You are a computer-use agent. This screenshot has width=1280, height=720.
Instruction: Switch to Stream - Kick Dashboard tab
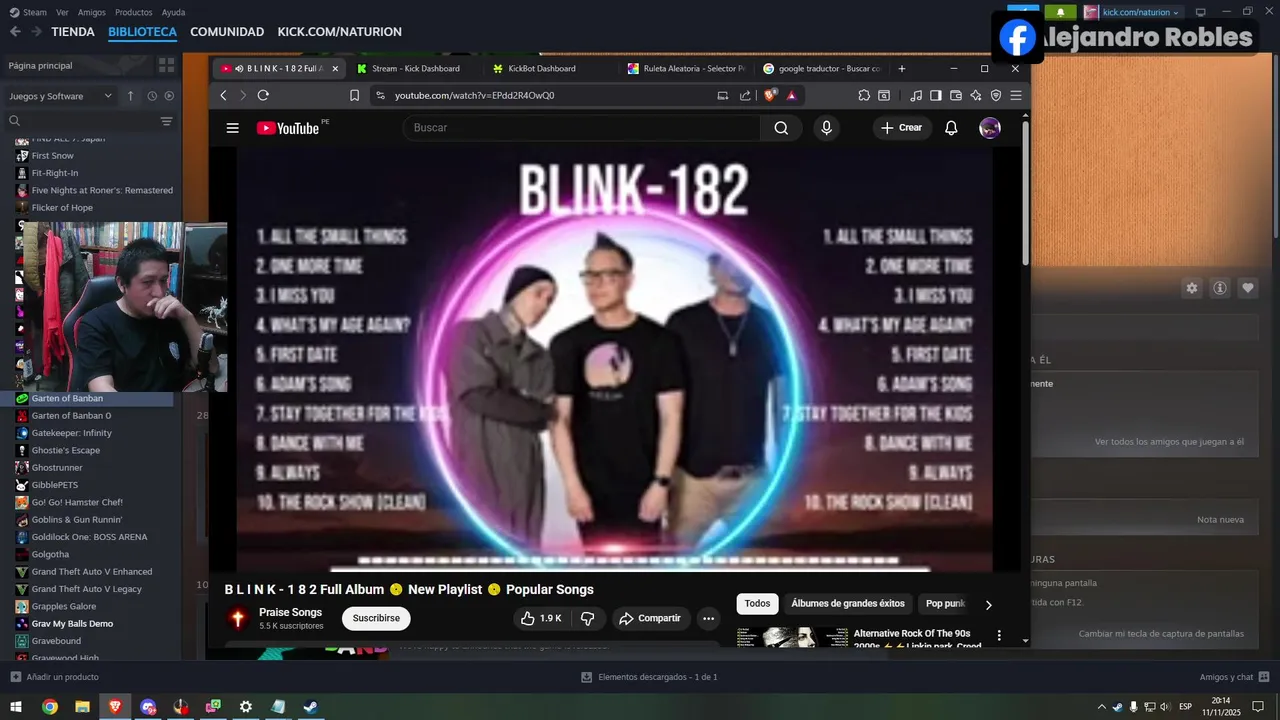[414, 69]
